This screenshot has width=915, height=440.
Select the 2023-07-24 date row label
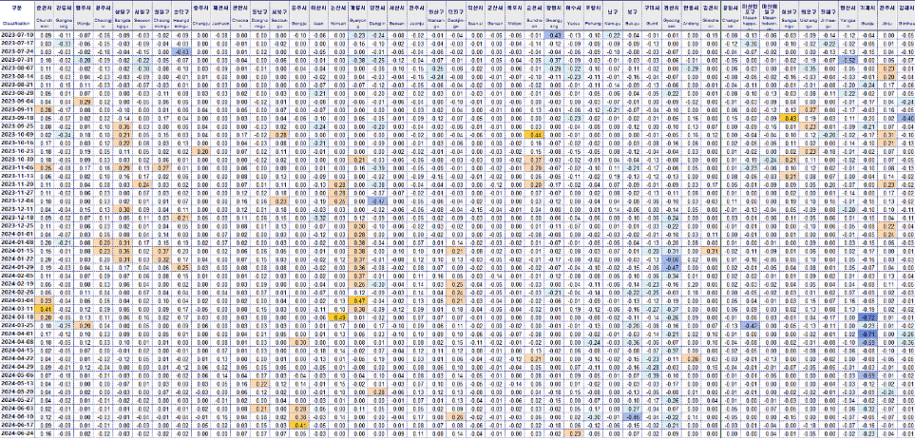17,52
